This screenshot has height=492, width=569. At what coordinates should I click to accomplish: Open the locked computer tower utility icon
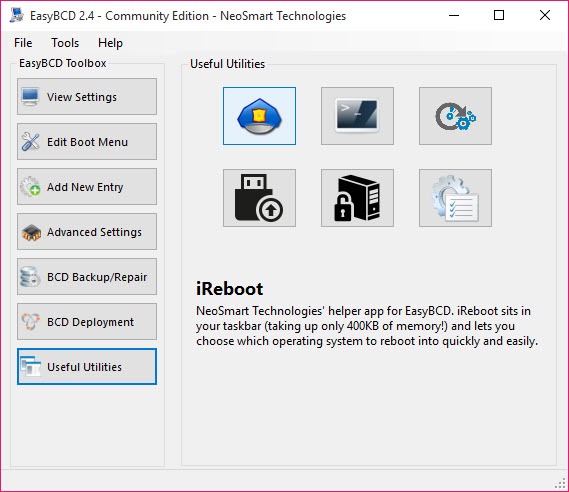point(357,198)
